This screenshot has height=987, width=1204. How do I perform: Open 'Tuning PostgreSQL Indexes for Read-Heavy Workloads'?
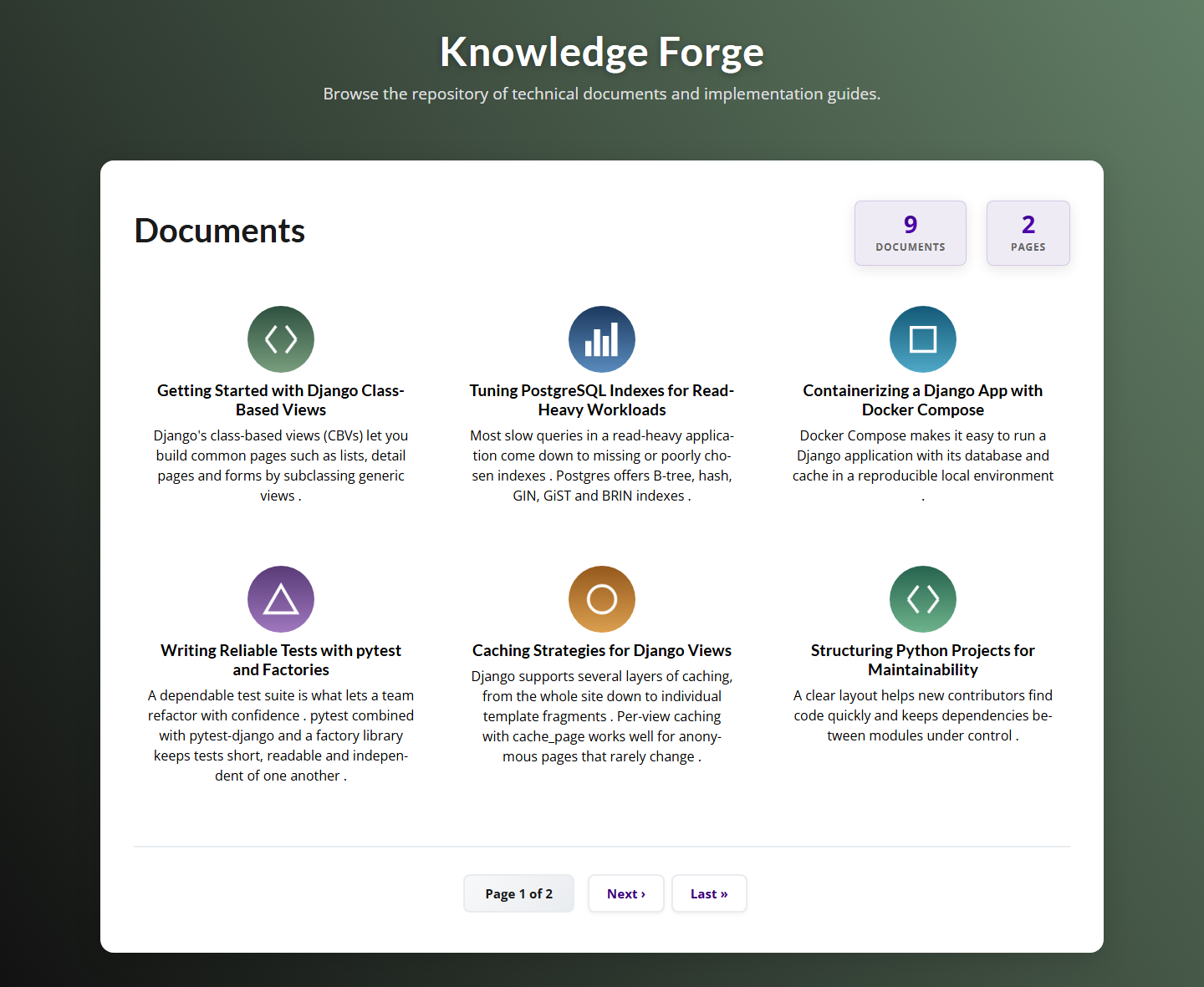point(602,400)
